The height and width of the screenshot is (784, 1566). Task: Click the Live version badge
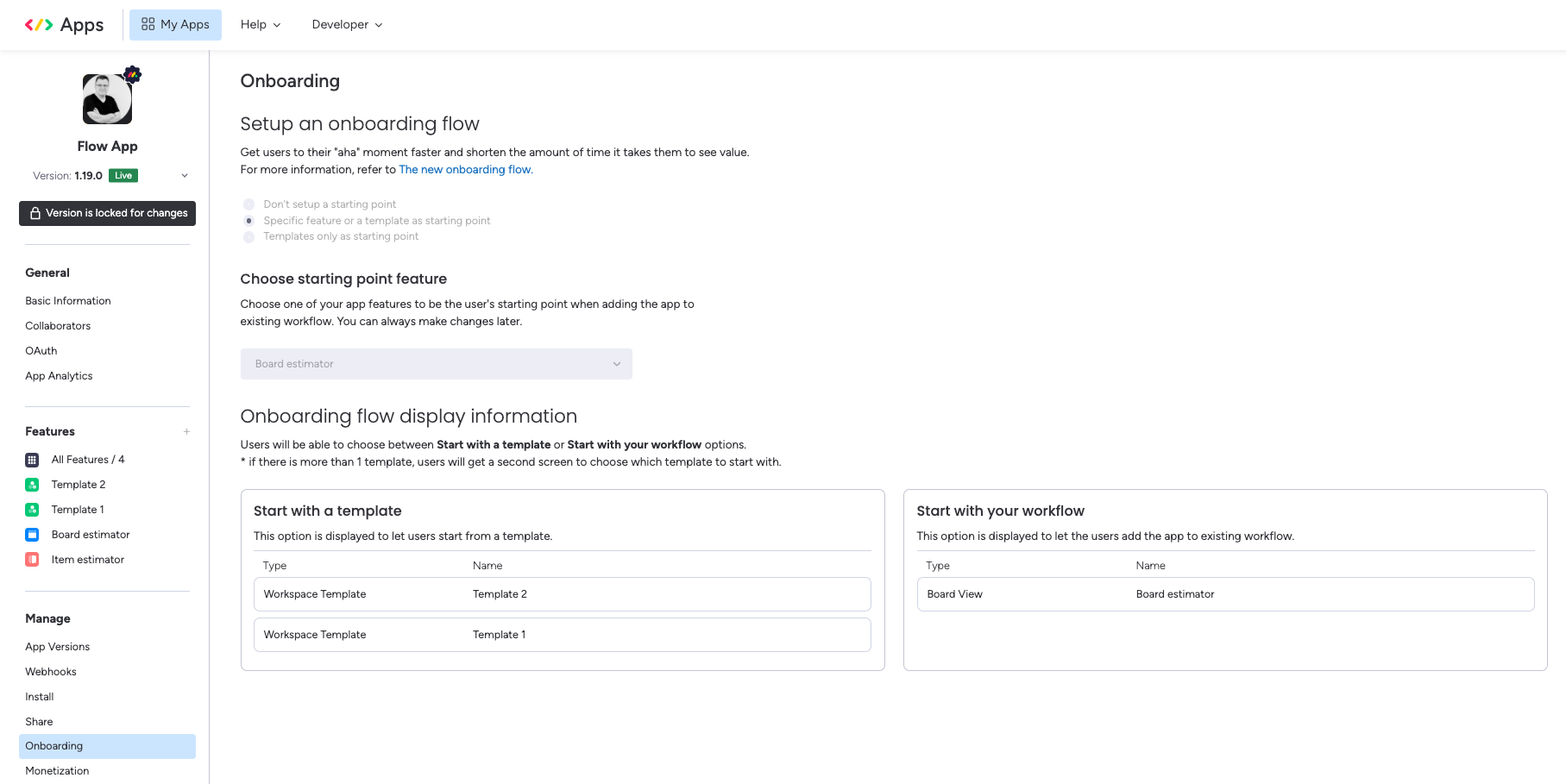[x=123, y=175]
